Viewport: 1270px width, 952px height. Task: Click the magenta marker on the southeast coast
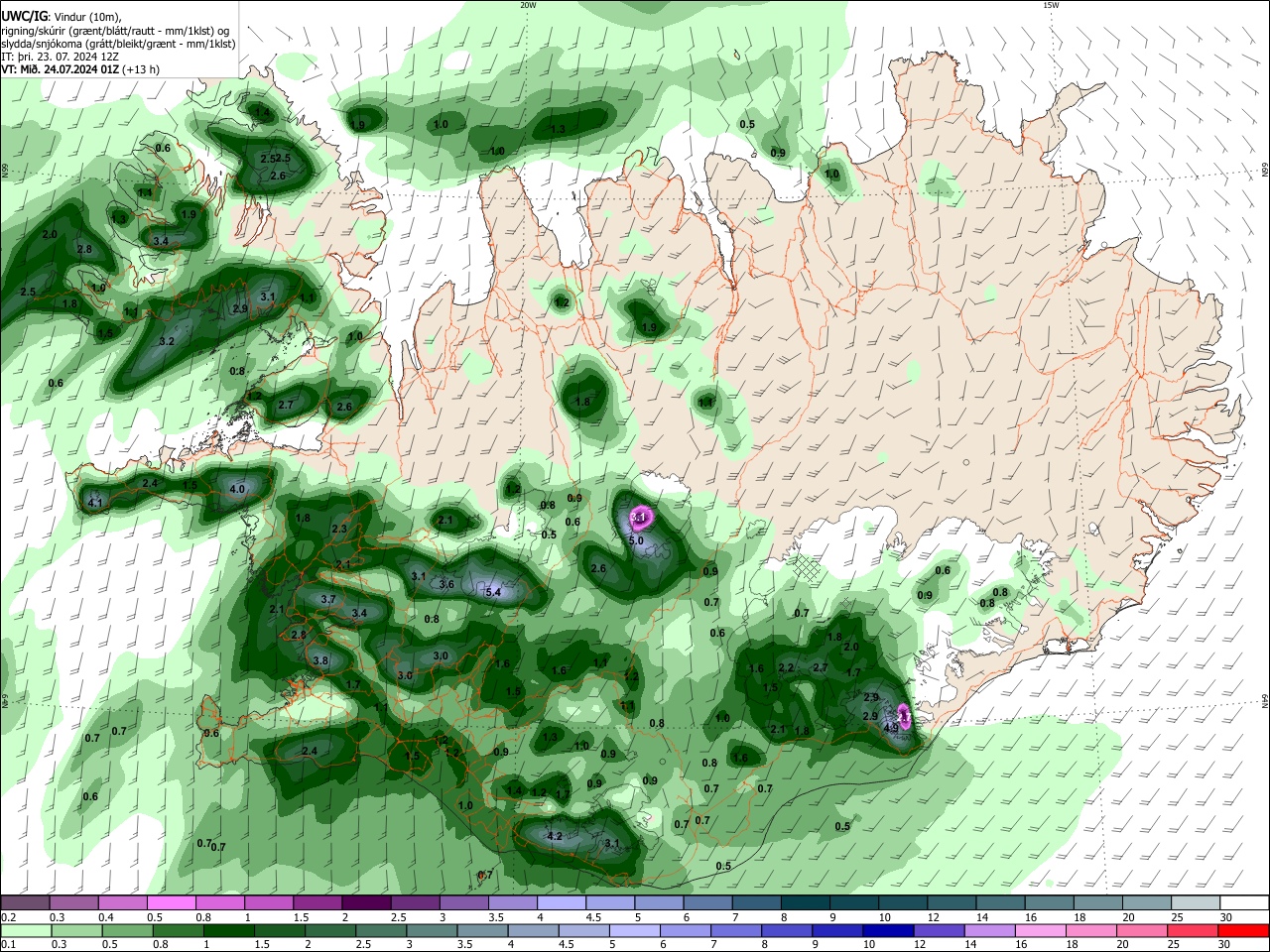point(904,714)
